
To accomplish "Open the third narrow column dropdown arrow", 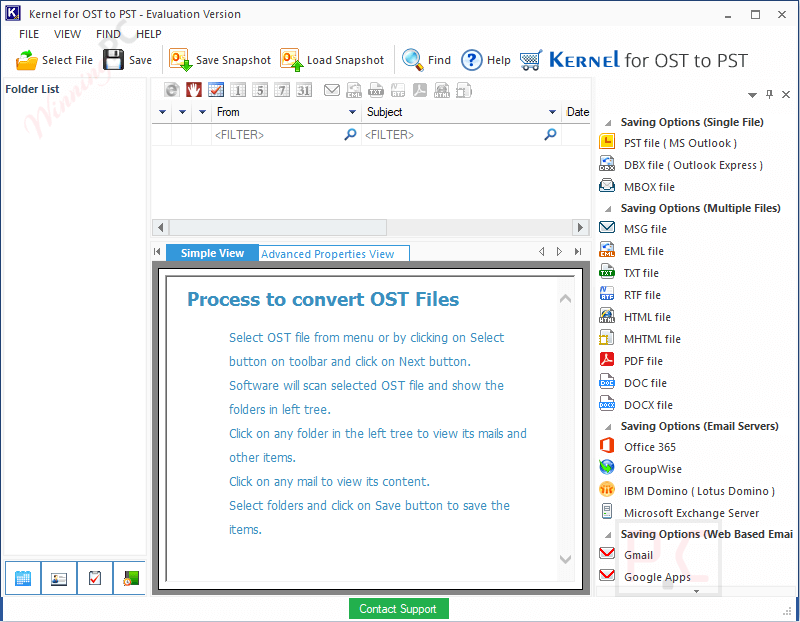I will (x=202, y=112).
